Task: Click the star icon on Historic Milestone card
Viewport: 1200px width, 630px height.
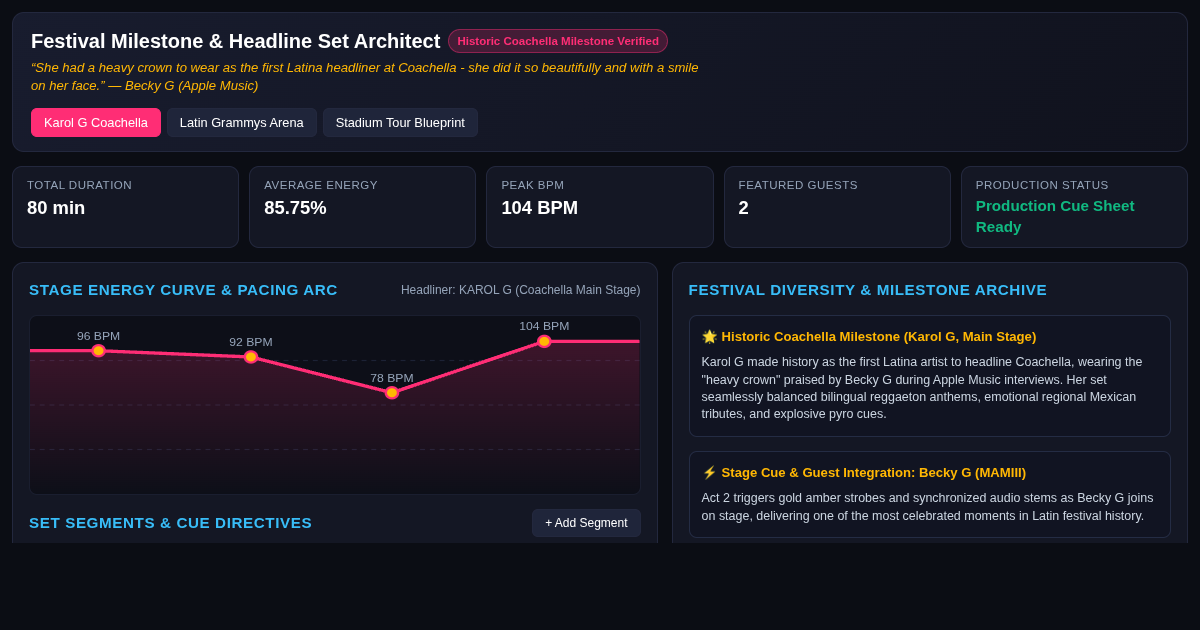Action: pos(709,337)
